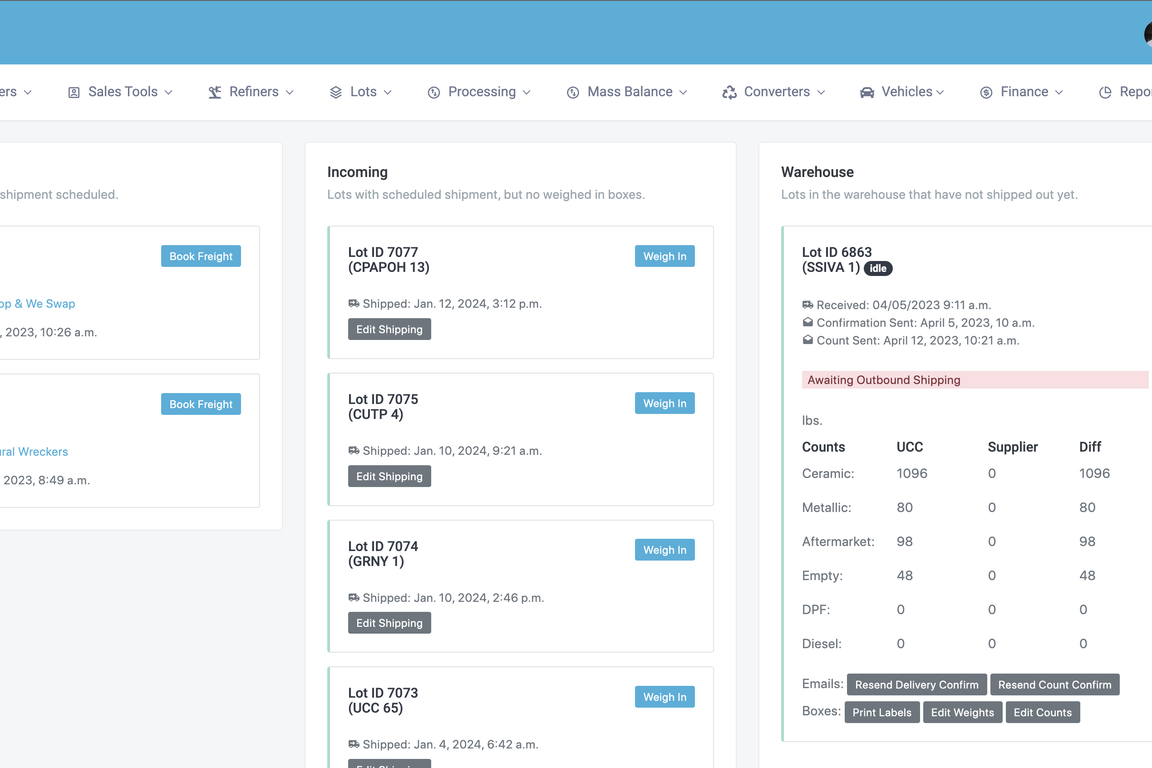
Task: Expand the Lots dropdown menu
Action: tap(389, 91)
